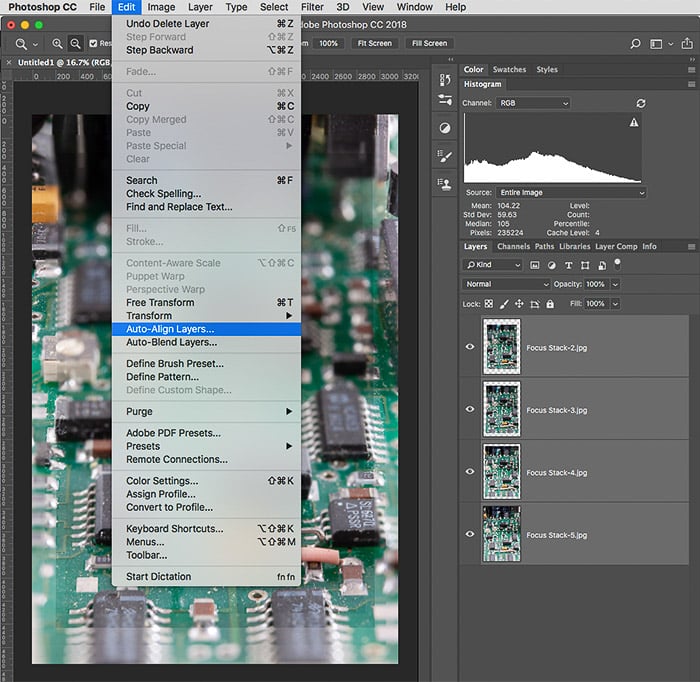
Task: Open the Search magnifier in options bar
Action: pos(635,44)
